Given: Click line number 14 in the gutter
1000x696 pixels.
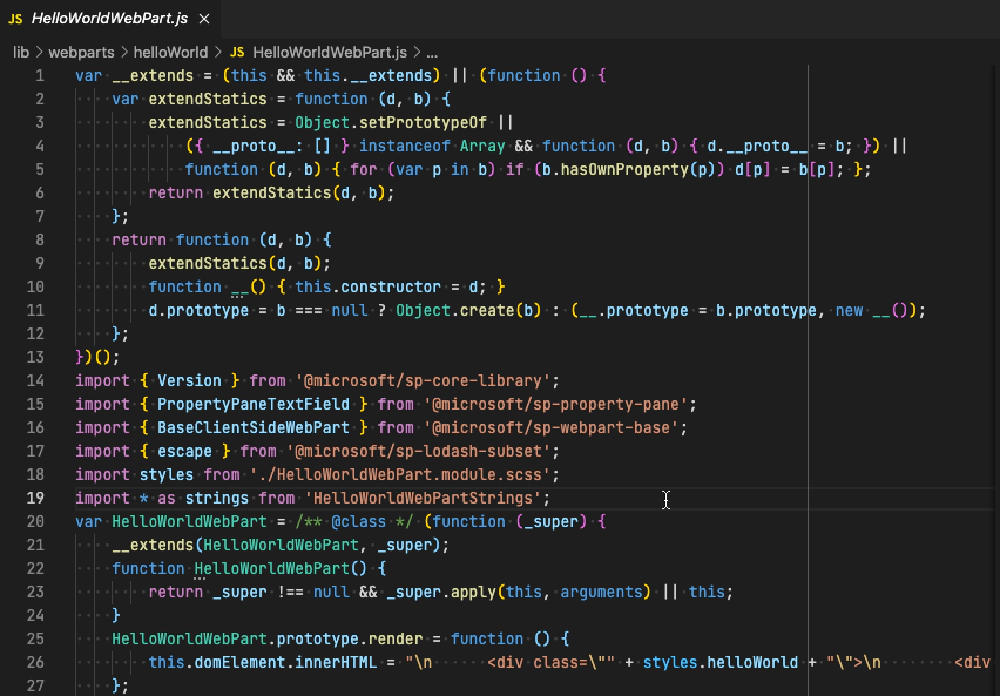Looking at the screenshot, I should coord(35,381).
